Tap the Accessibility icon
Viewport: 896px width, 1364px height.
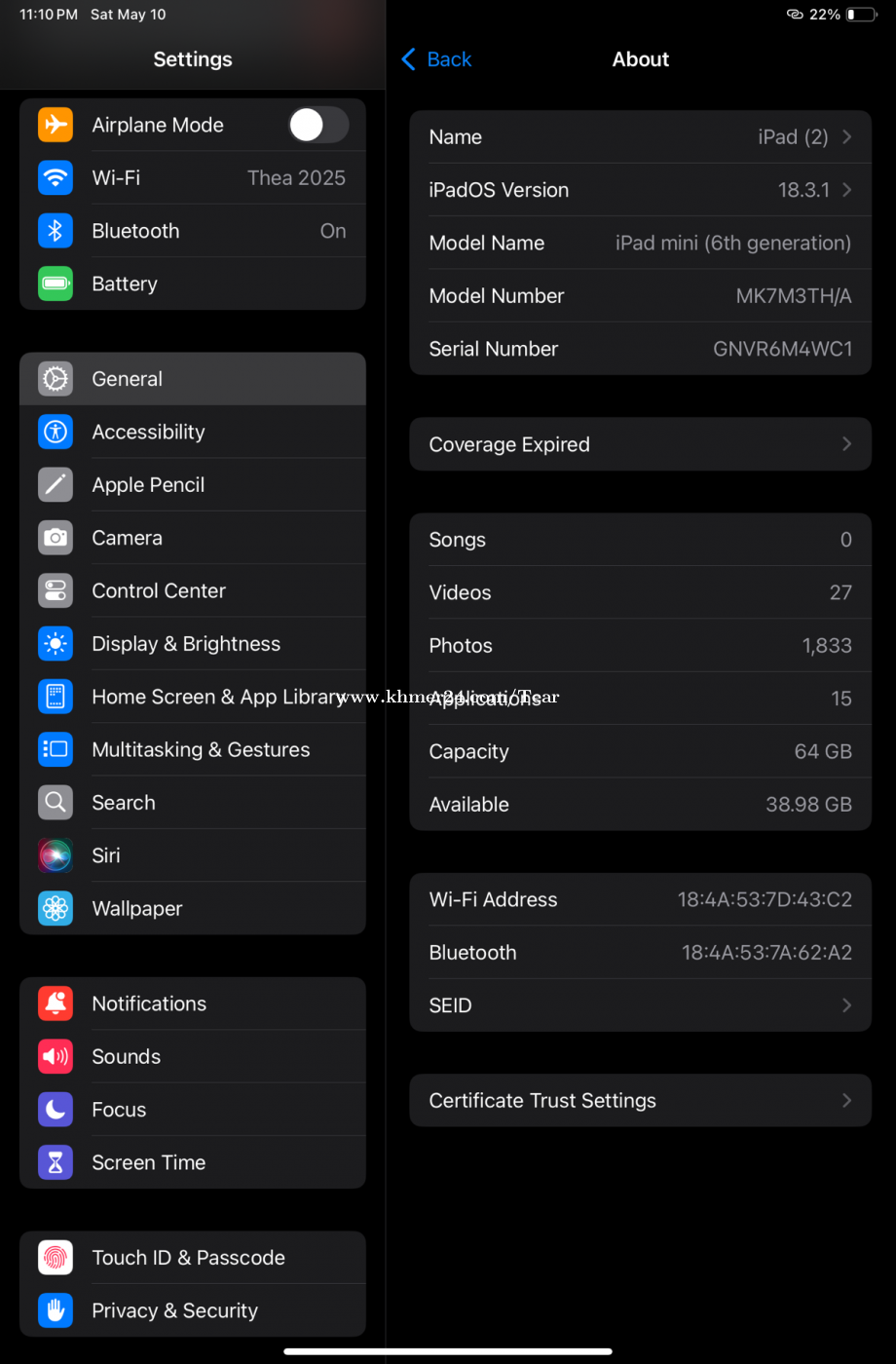pos(56,432)
